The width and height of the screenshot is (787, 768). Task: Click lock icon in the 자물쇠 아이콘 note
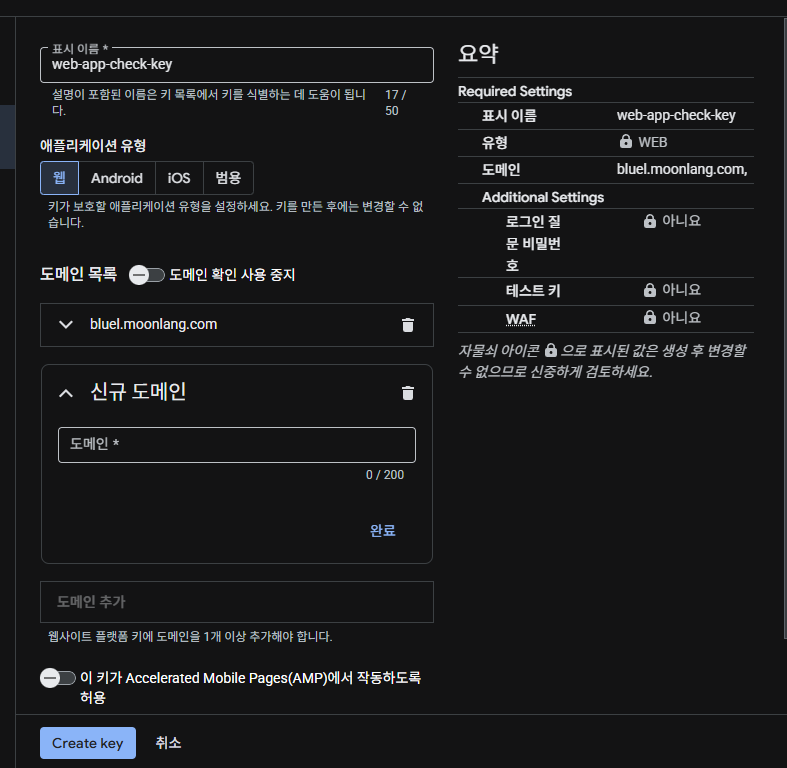[551, 350]
